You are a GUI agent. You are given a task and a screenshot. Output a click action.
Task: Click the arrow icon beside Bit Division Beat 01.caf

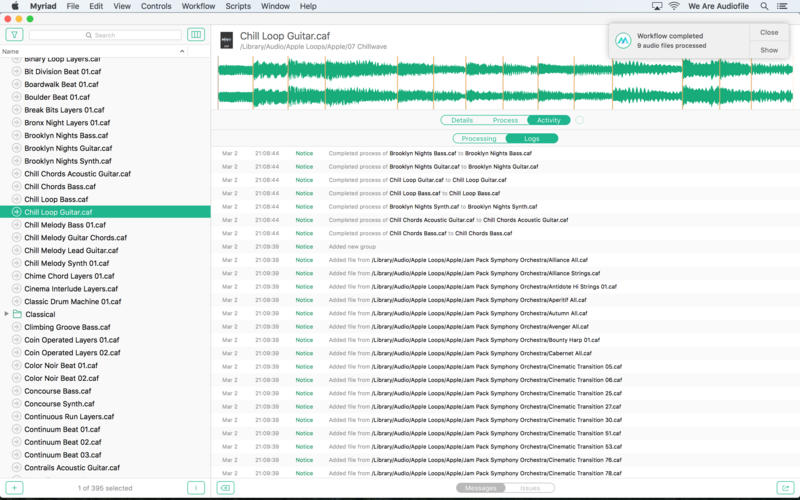16,71
